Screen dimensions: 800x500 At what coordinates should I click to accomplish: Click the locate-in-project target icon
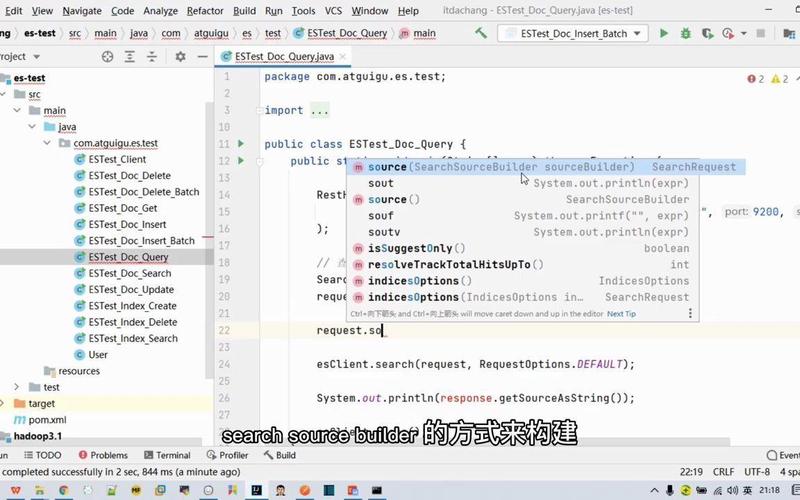[107, 57]
